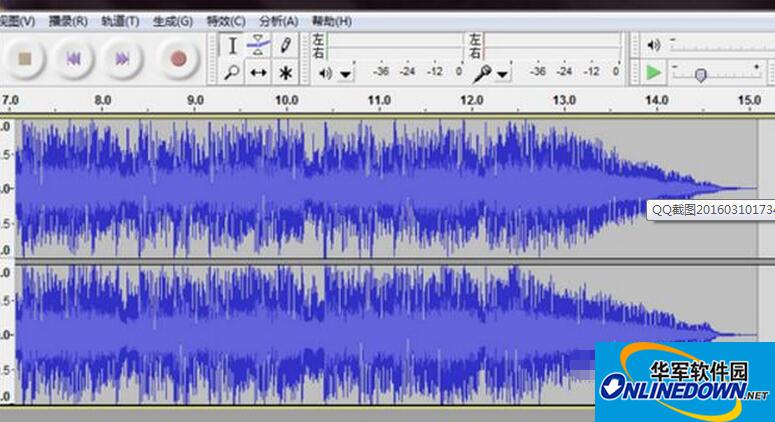The image size is (775, 422).
Task: Skip to the end of the track
Action: coord(122,59)
